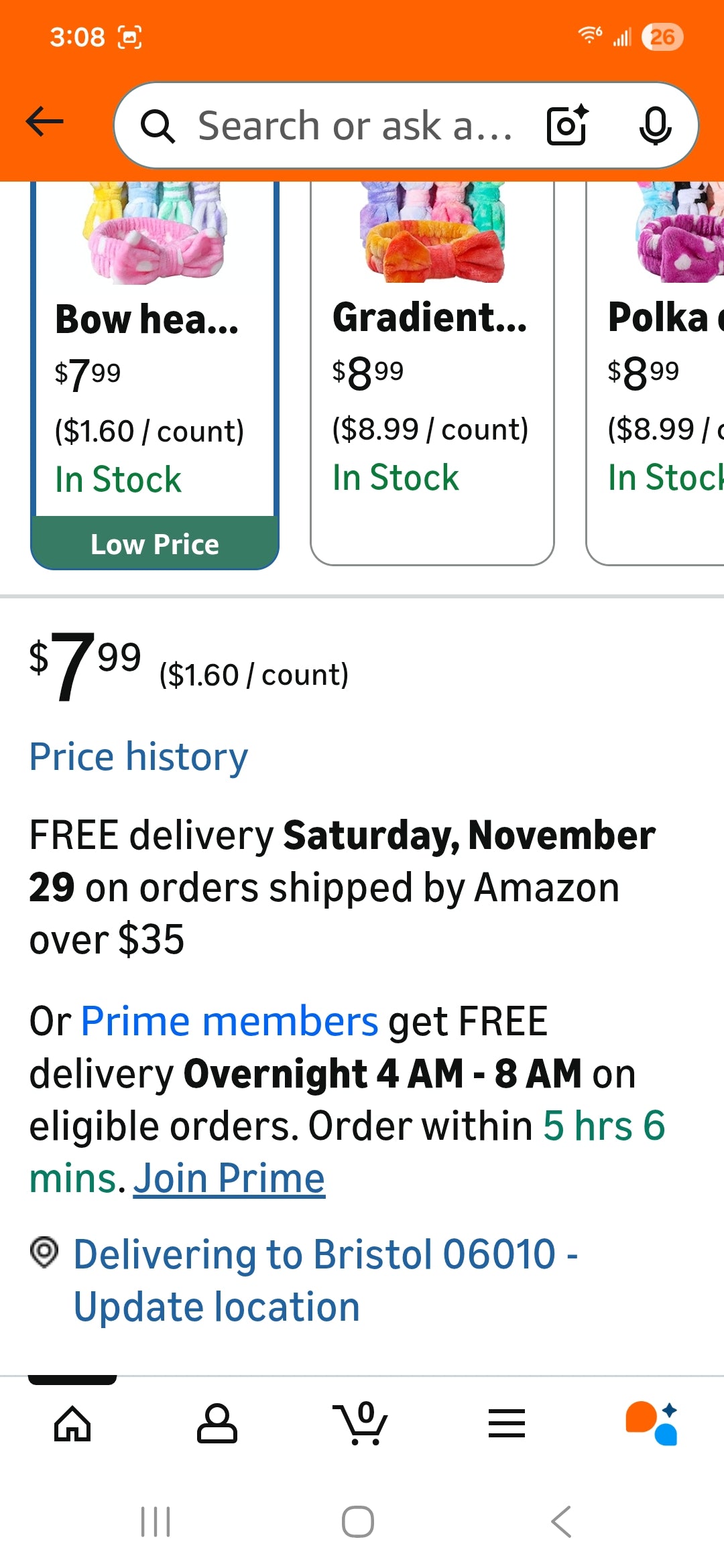Viewport: 724px width, 1568px height.
Task: Tap the back arrow in header
Action: coord(45,122)
